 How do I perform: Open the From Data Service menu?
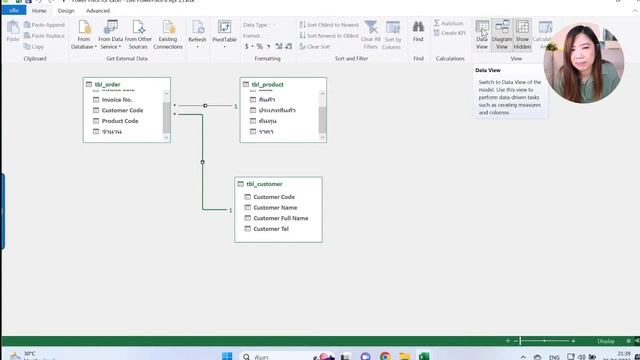coord(110,35)
